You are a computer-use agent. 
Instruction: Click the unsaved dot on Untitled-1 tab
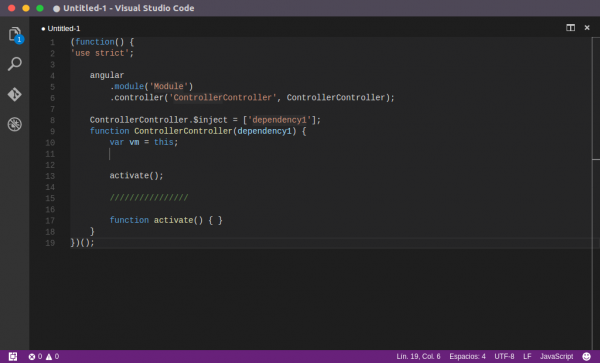[43, 29]
